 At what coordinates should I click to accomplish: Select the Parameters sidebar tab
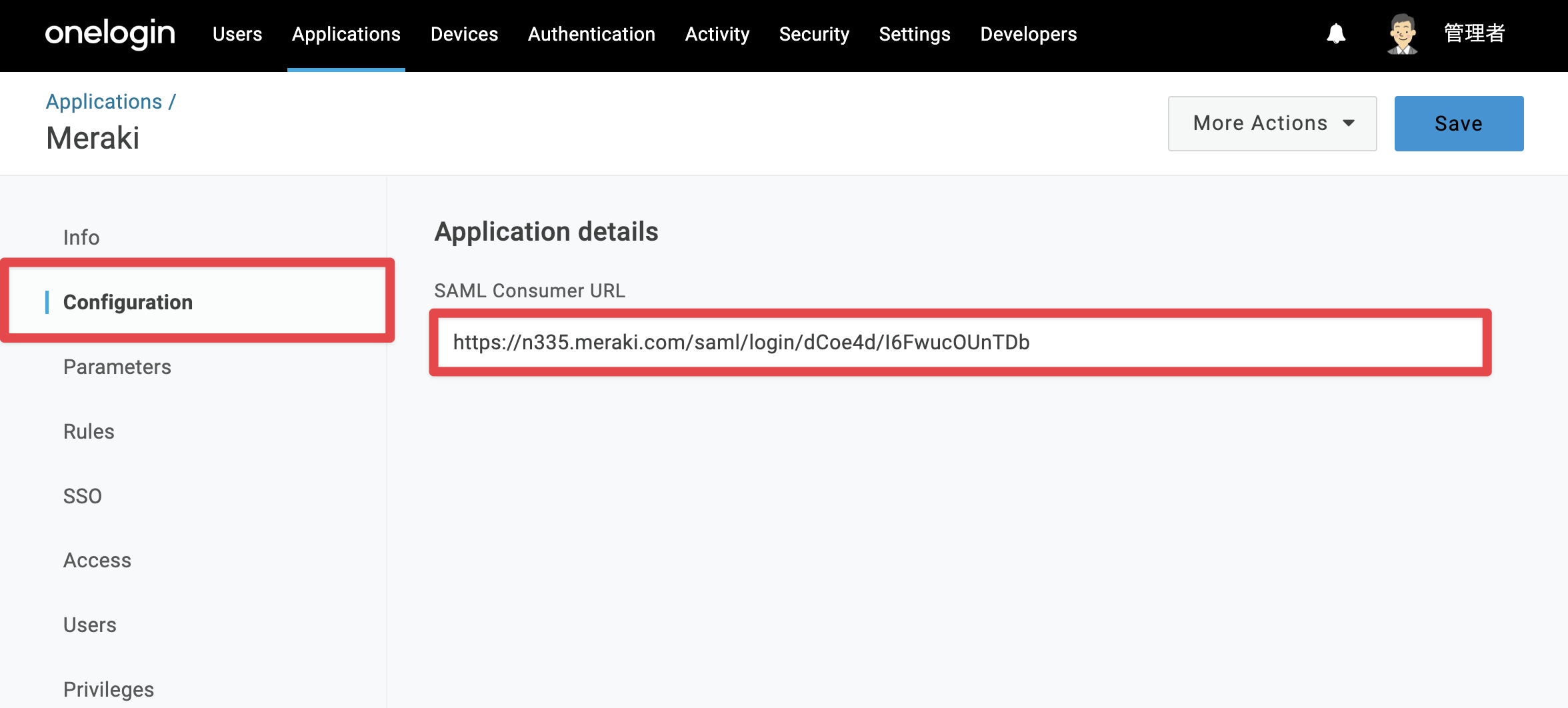click(x=117, y=367)
